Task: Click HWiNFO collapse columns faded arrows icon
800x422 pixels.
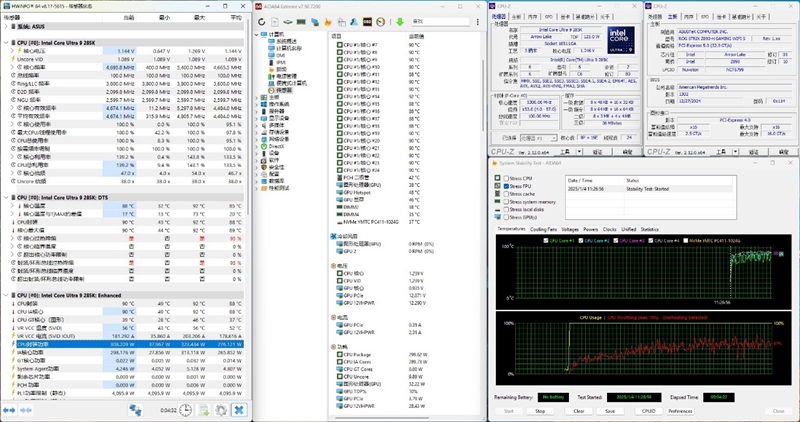Action: 26,410
